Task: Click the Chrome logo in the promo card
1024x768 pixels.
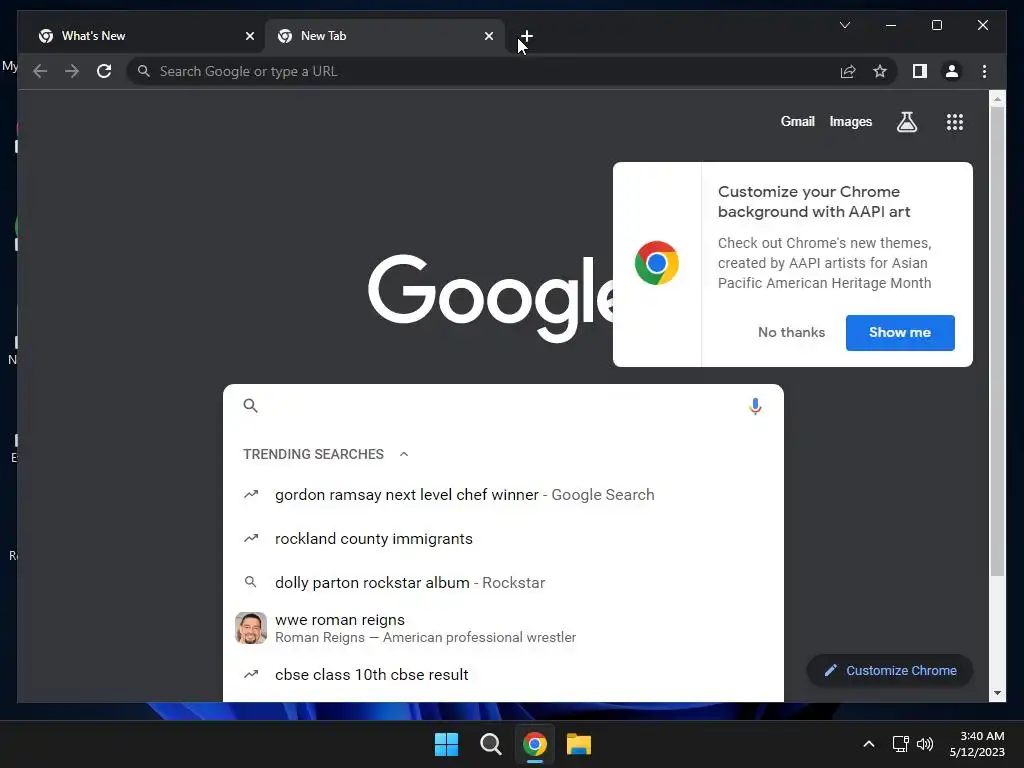Action: pyautogui.click(x=656, y=263)
